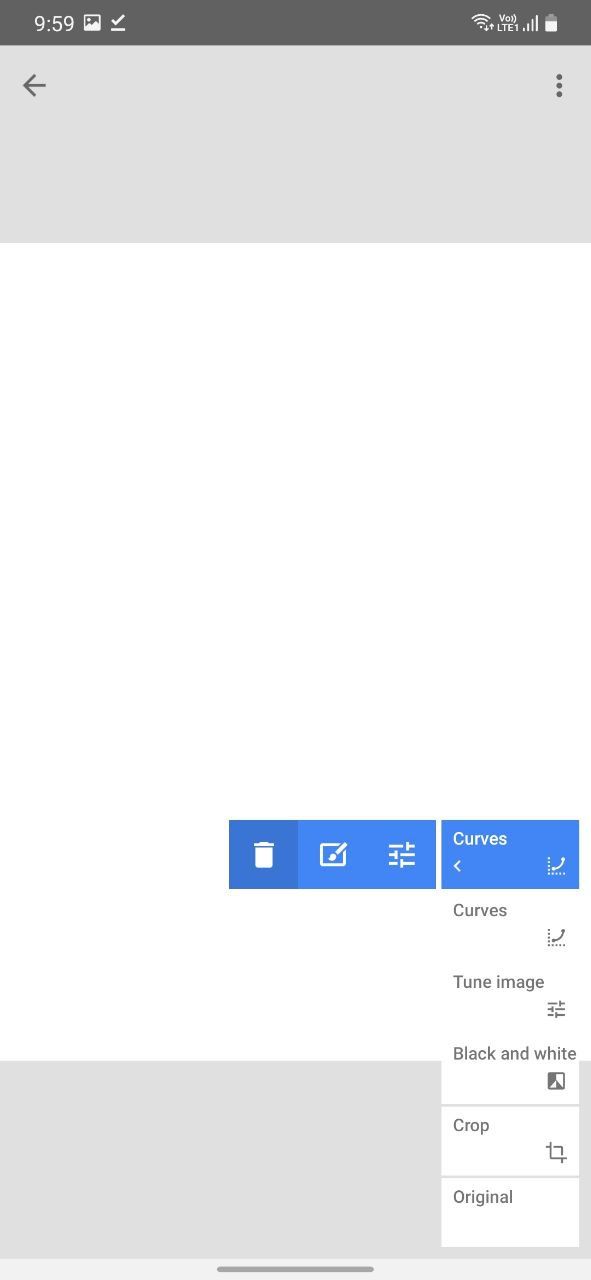The width and height of the screenshot is (591, 1280).
Task: Tap the bottom navigation gesture bar
Action: [x=295, y=1269]
